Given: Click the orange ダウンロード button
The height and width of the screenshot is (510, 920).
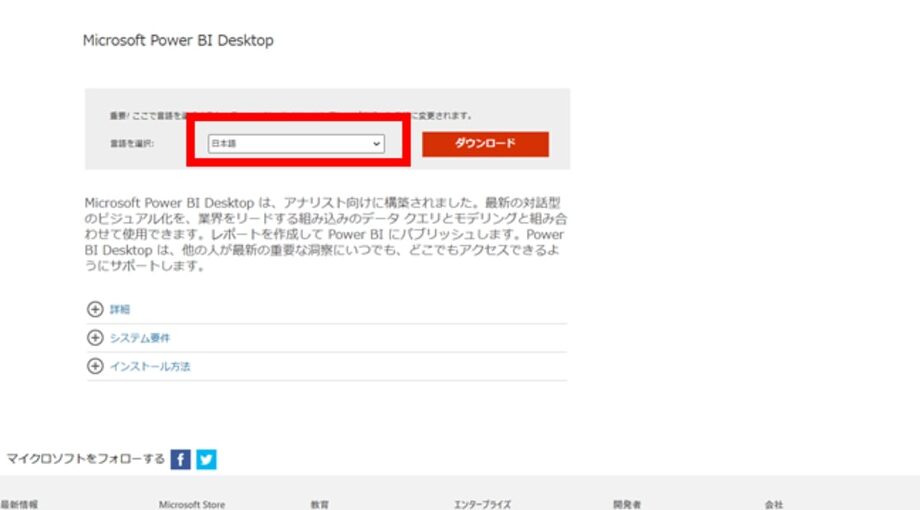Looking at the screenshot, I should point(485,144).
